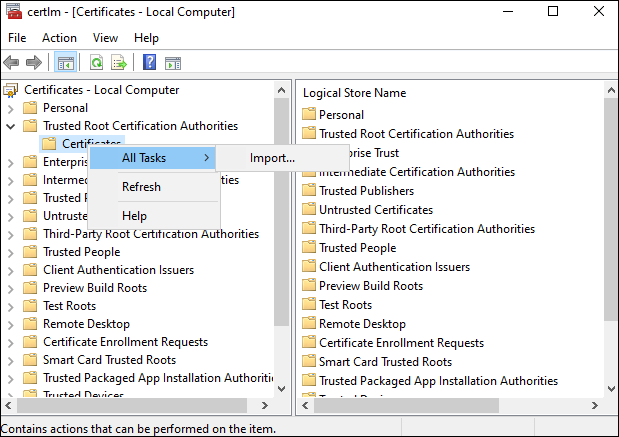Screen dimensions: 619x437
Task: Collapse Trusted Root Certification Authorities node
Action: click(11, 126)
